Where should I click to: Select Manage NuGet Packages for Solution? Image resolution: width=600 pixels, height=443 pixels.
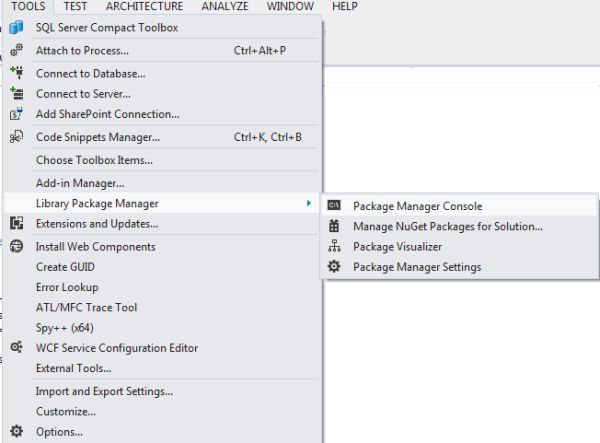tap(448, 227)
